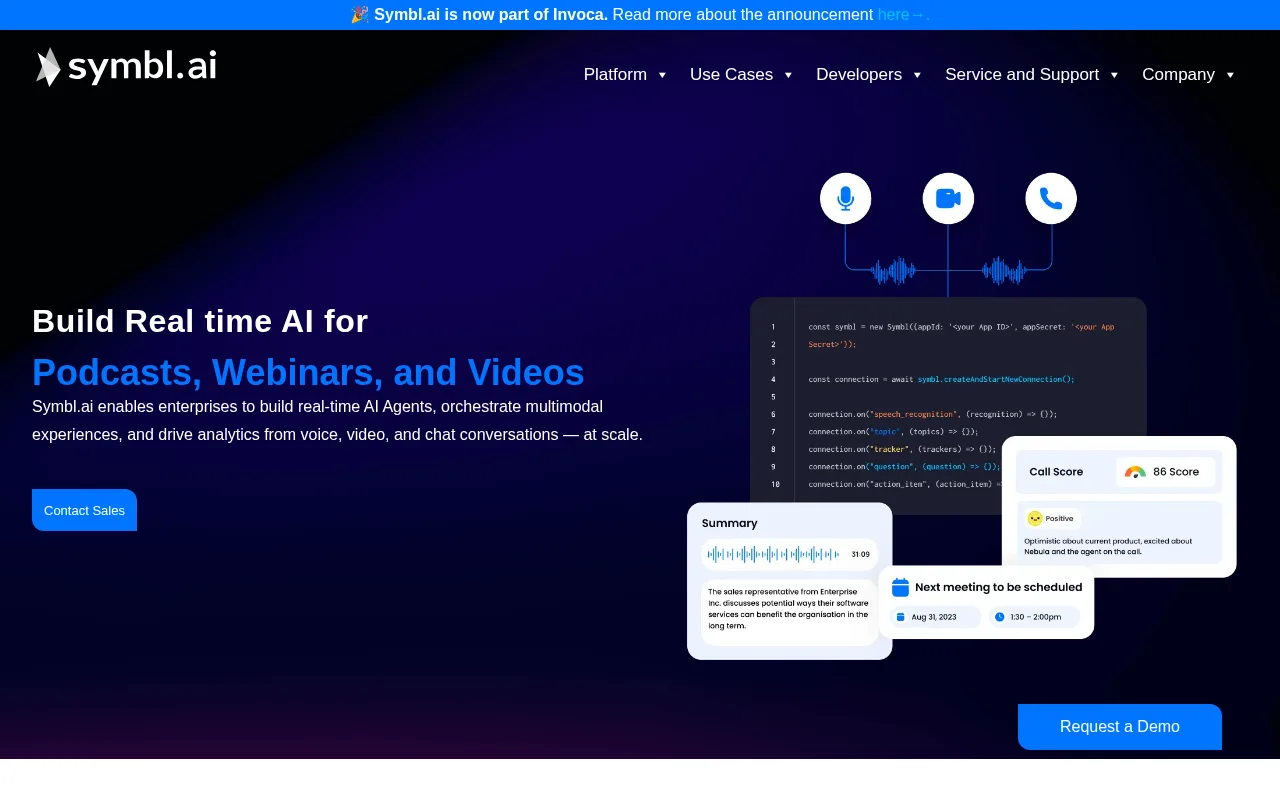Click the 'Positive' sentiment label
This screenshot has width=1280, height=800.
(1060, 518)
